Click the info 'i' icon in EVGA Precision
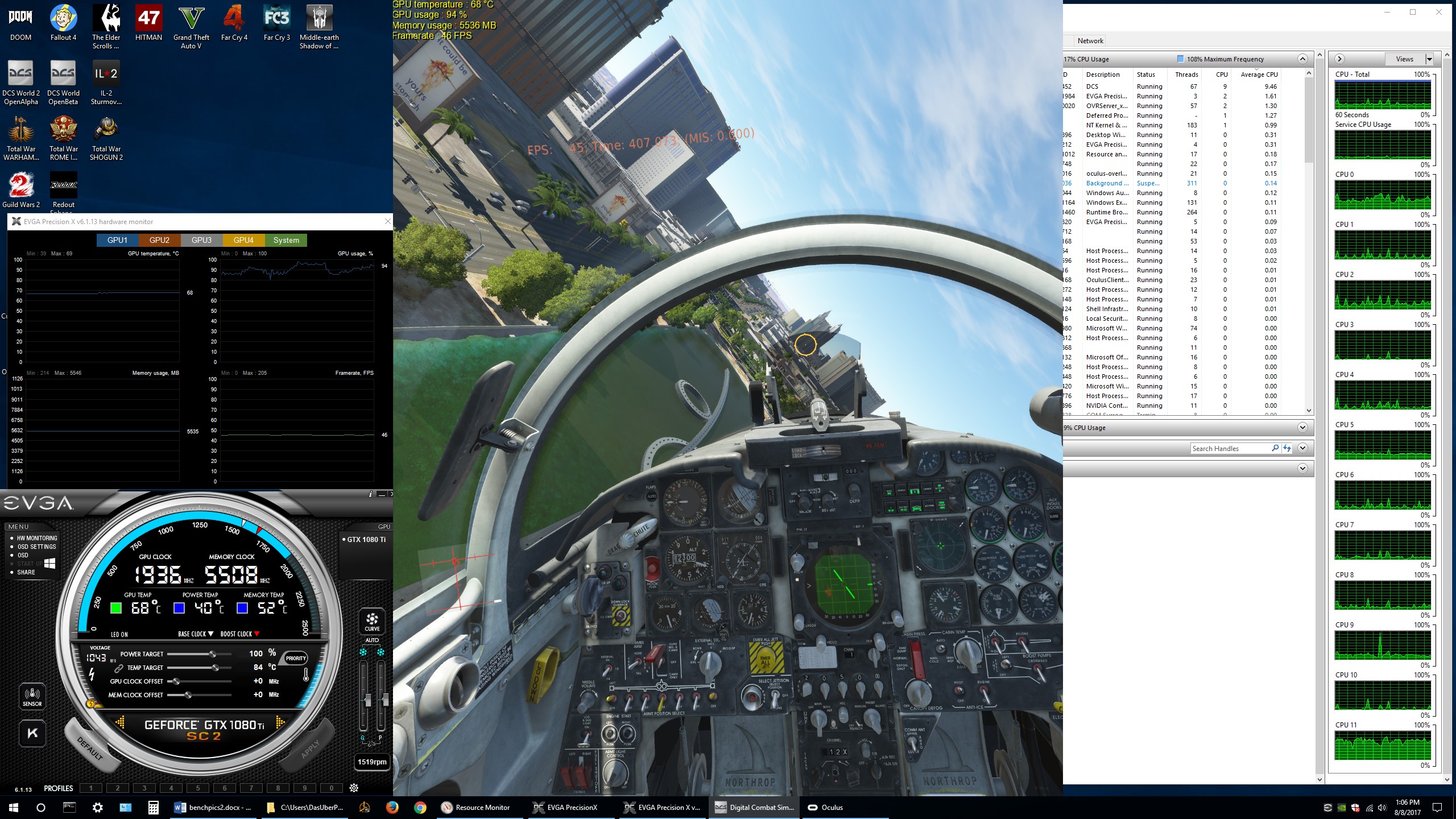Screen dimensions: 1456x819 371,494
